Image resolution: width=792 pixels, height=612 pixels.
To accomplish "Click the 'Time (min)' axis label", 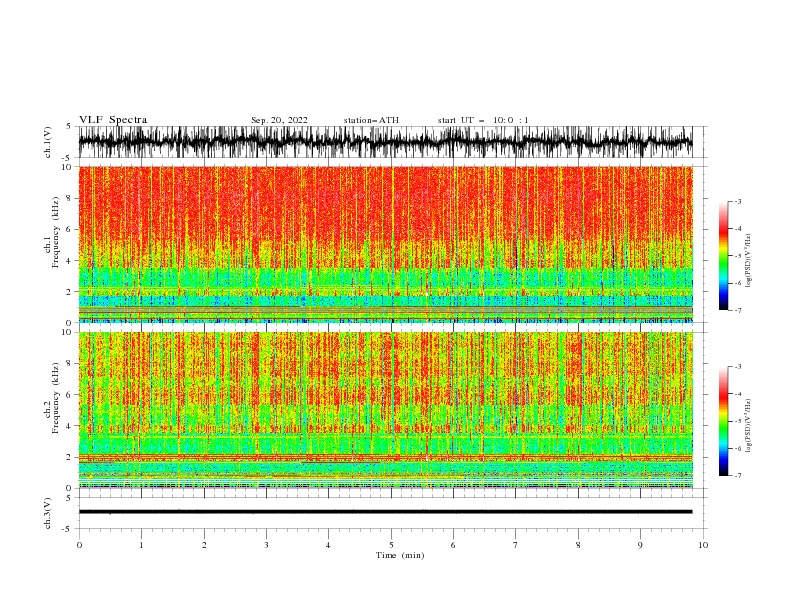I will pyautogui.click(x=400, y=555).
